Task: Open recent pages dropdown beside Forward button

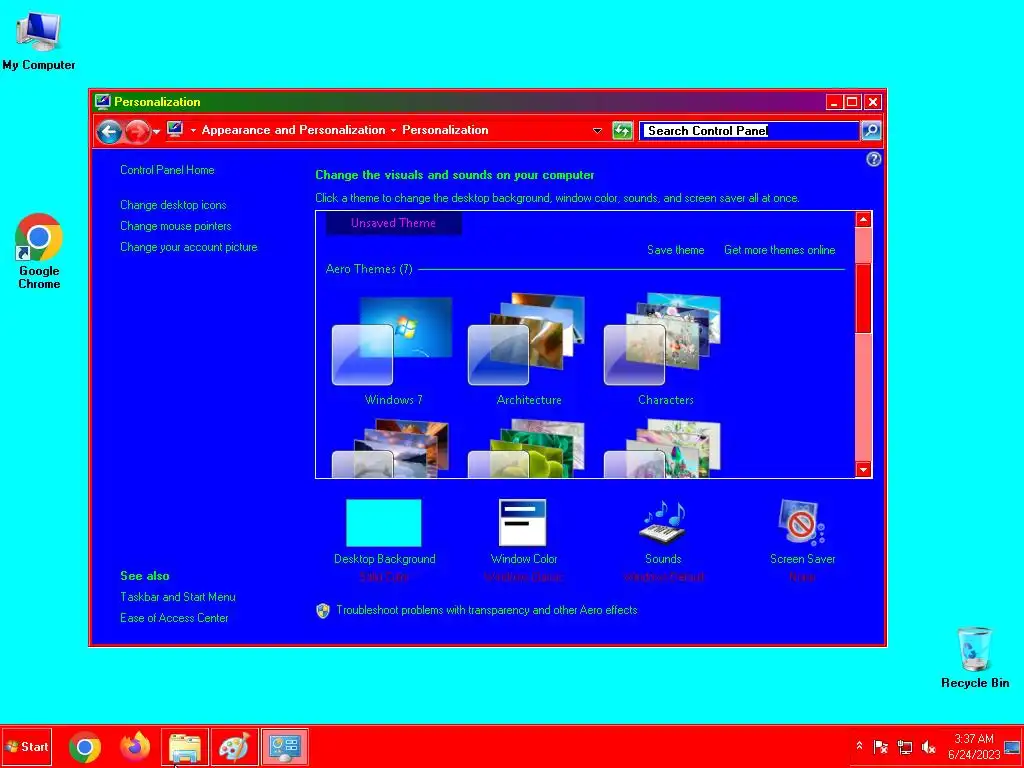Action: pyautogui.click(x=156, y=132)
